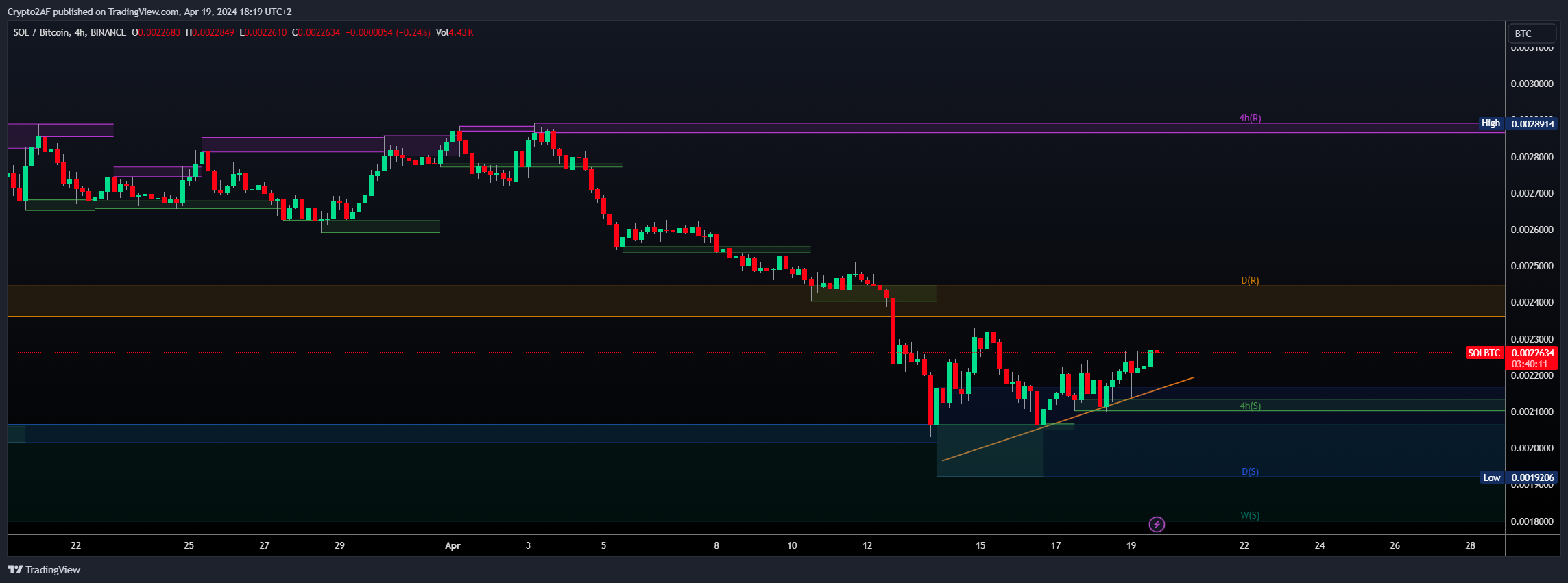Screen dimensions: 1568x583
Task: Click the TradingView logo at the bottom left
Action: click(x=44, y=569)
